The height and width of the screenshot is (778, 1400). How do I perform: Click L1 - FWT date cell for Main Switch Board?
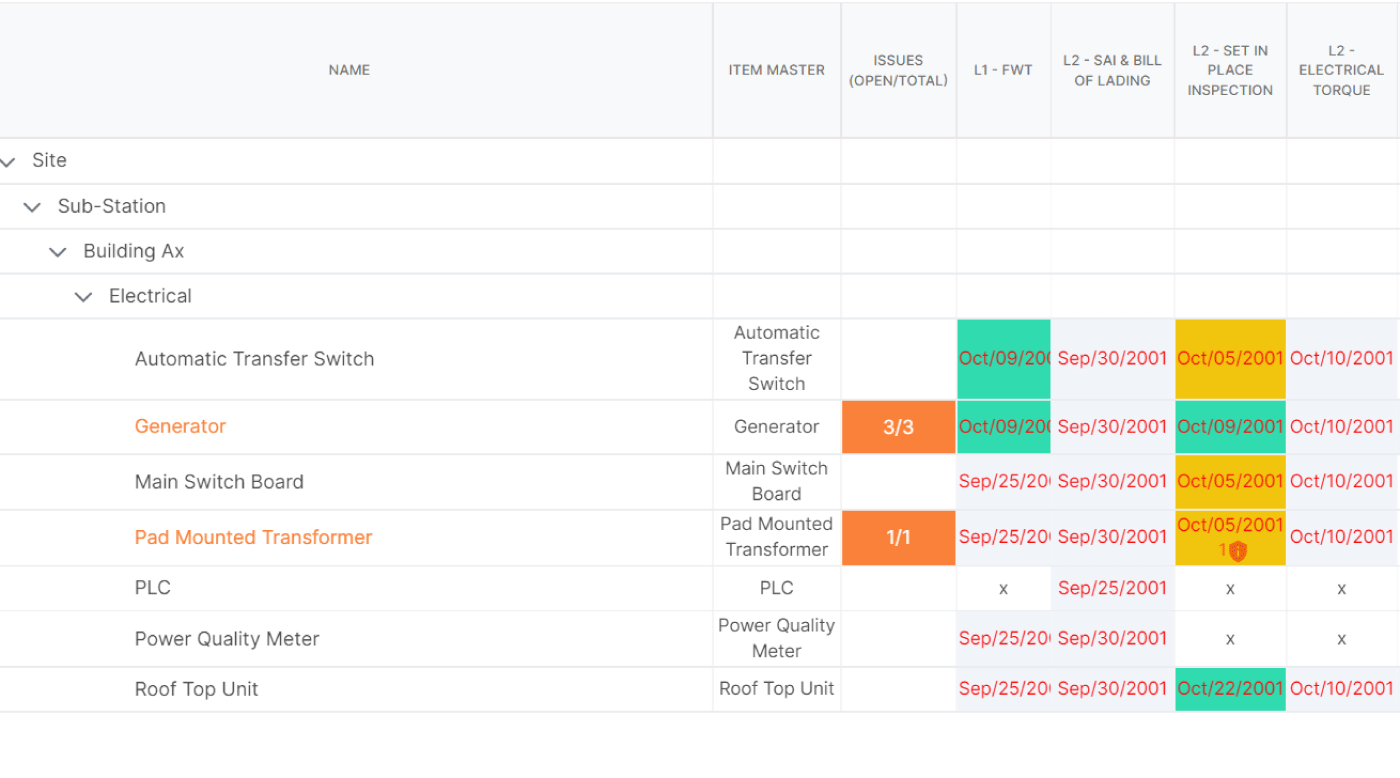click(x=1004, y=482)
